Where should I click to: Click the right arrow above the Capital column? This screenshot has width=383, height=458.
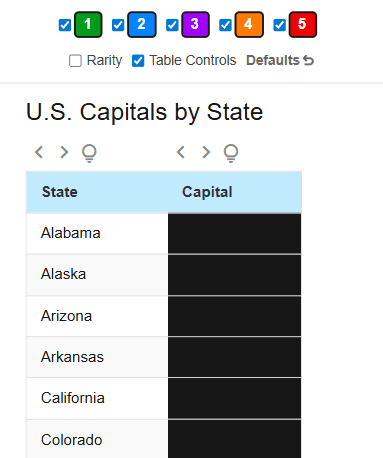[206, 152]
